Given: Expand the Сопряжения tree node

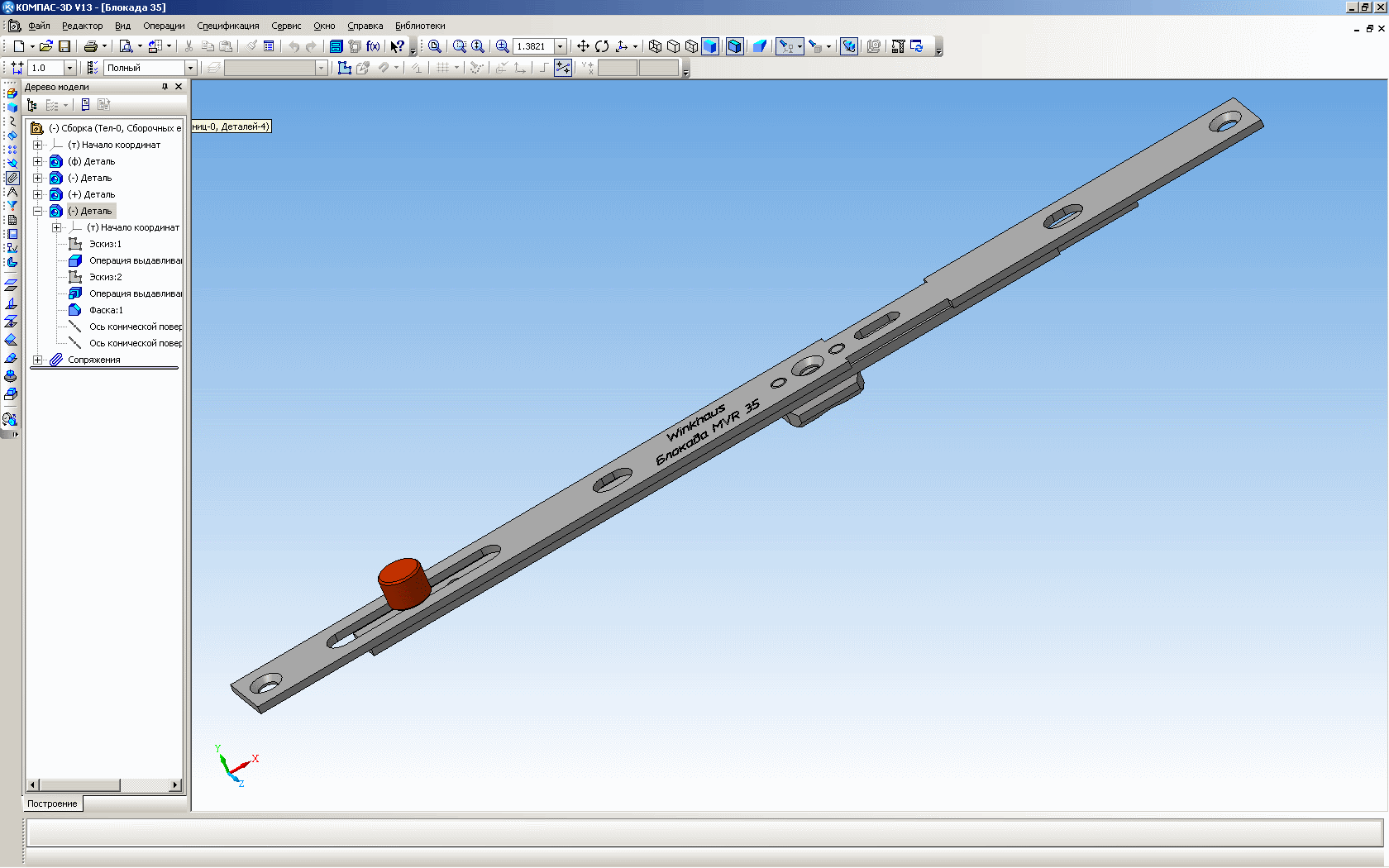Looking at the screenshot, I should 37,360.
